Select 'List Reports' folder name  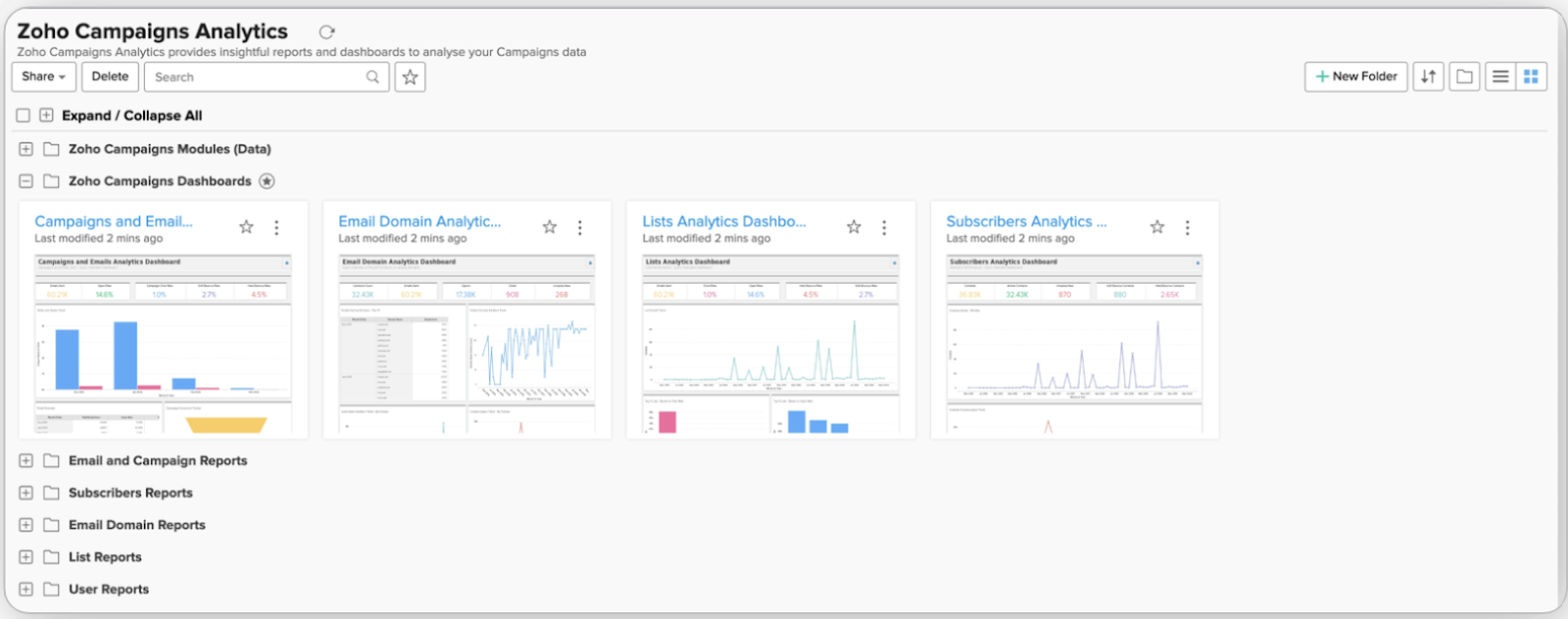click(105, 557)
